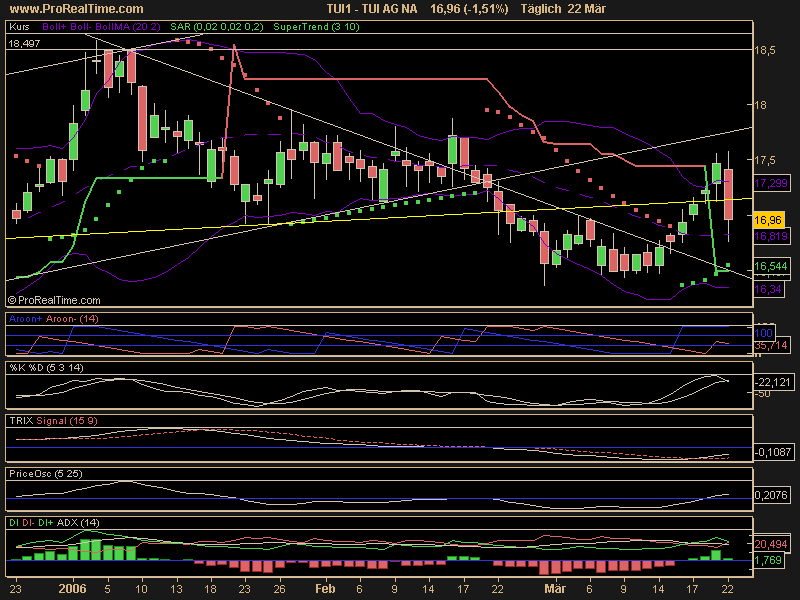This screenshot has height=600, width=800.
Task: Select the %K %D (5 3 14) stochastic label
Action: click(45, 368)
